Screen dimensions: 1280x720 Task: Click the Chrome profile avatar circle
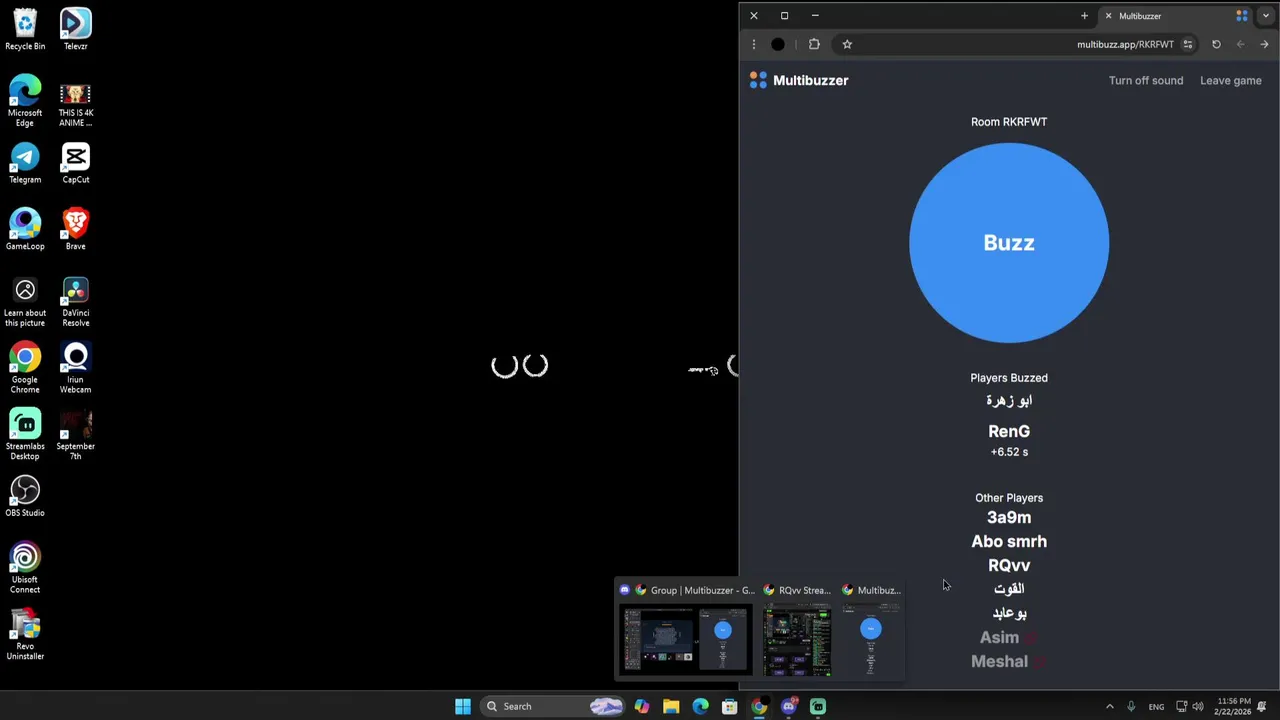[x=778, y=44]
